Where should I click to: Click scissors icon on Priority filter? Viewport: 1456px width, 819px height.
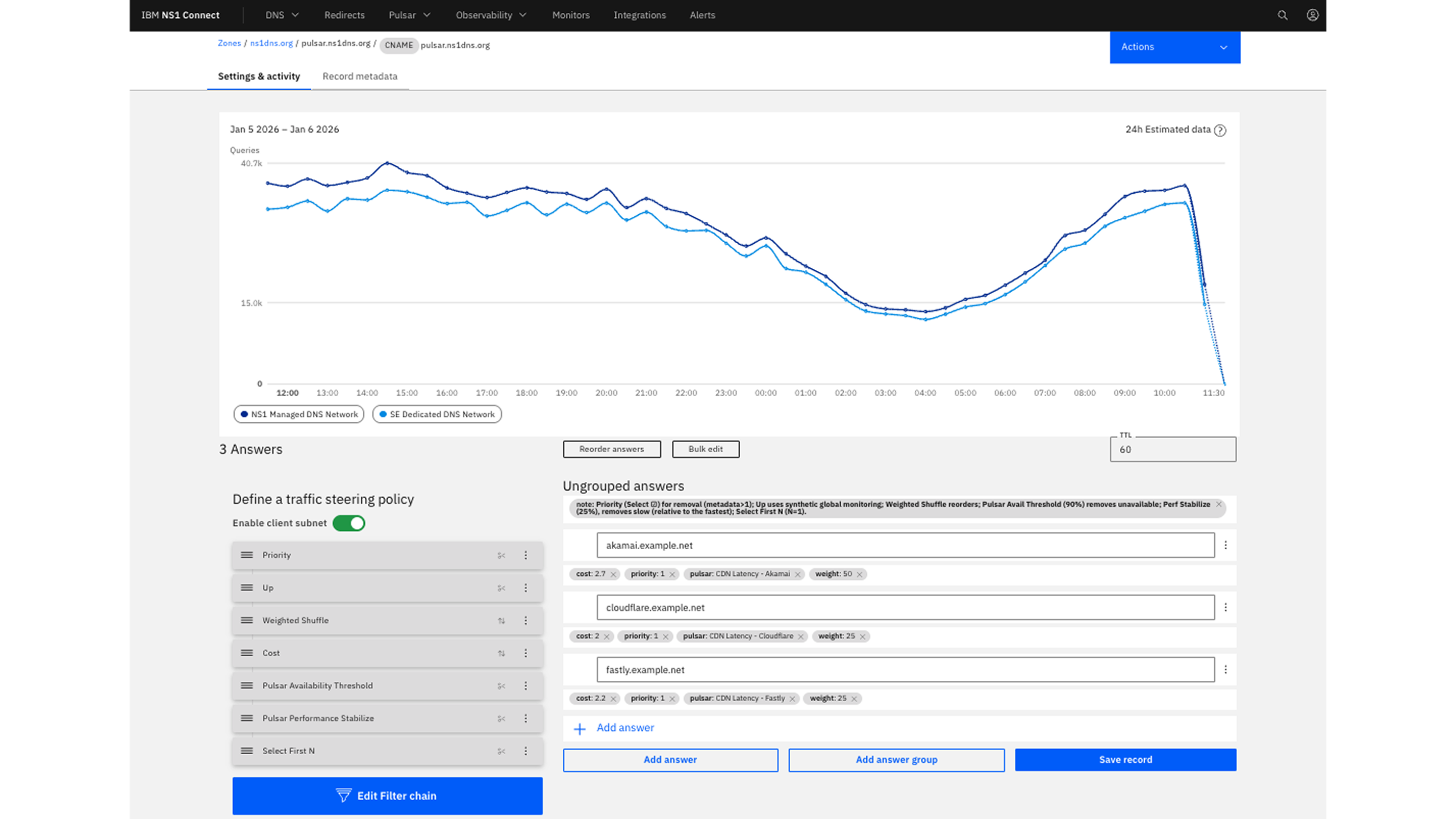pyautogui.click(x=501, y=556)
